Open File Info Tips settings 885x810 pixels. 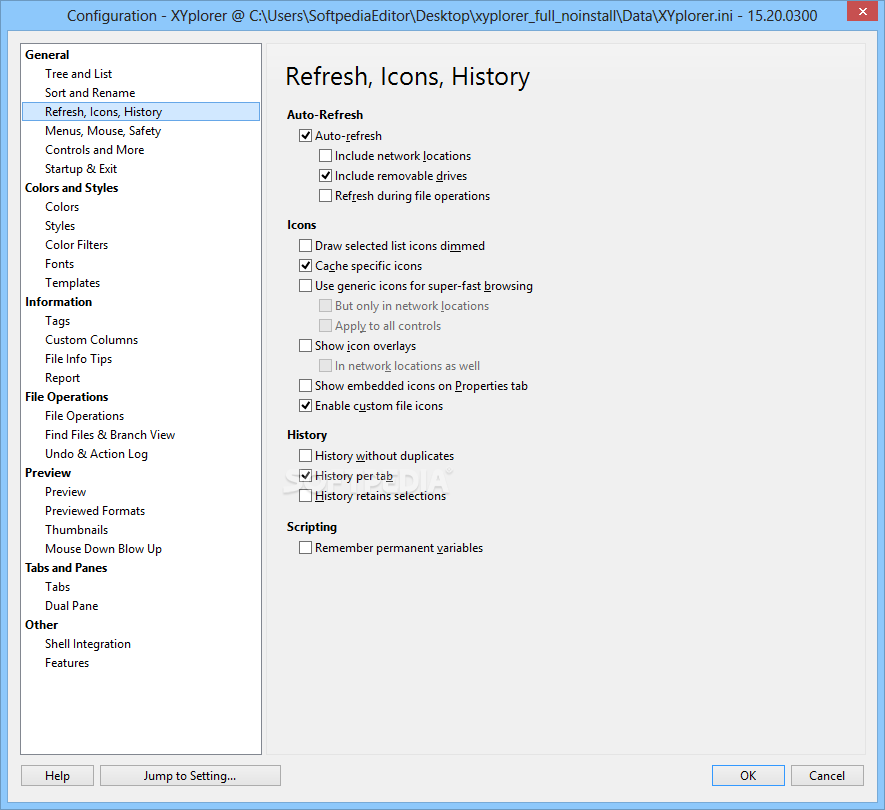pos(78,359)
